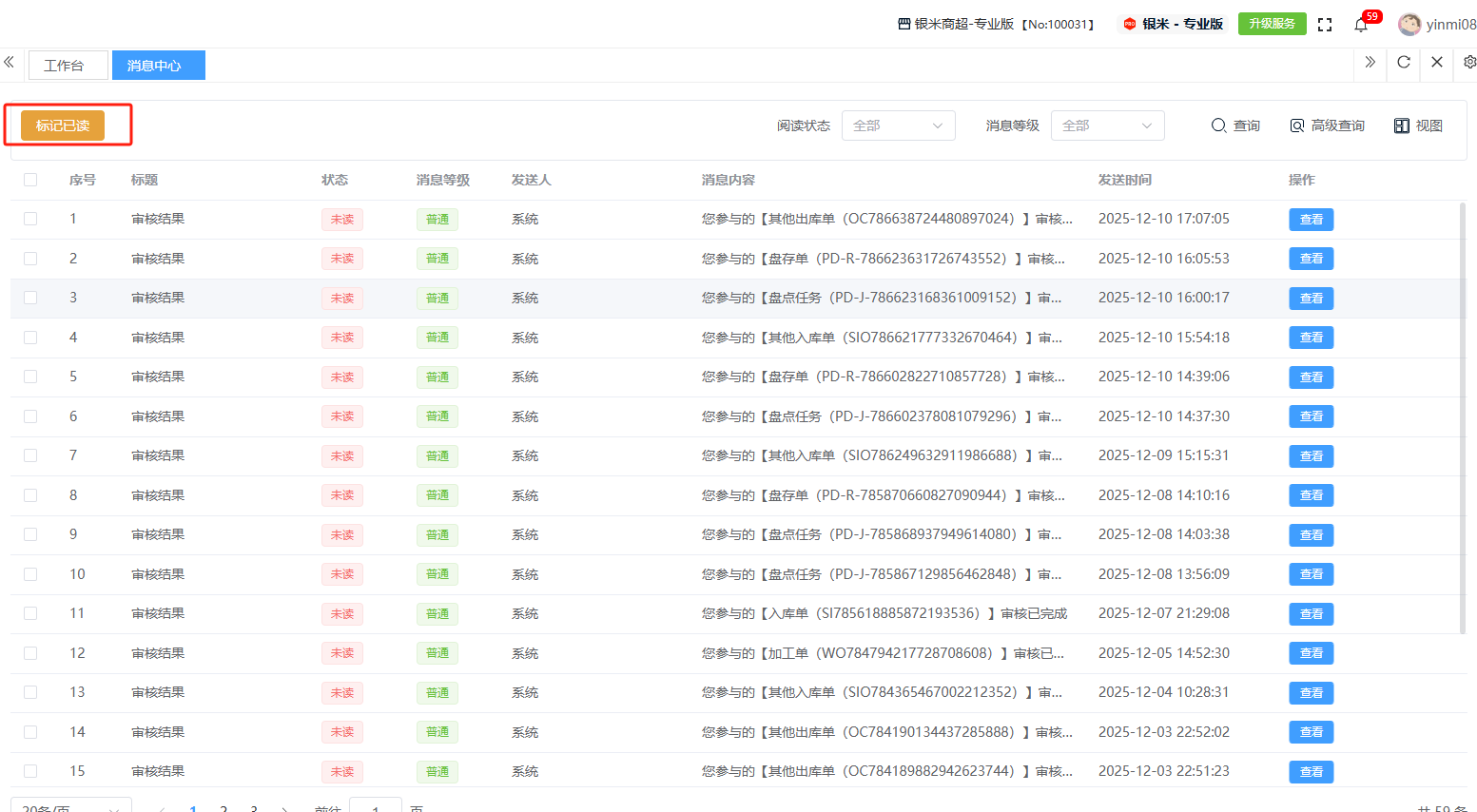
Task: Close current tab with X icon
Action: tap(1437, 63)
